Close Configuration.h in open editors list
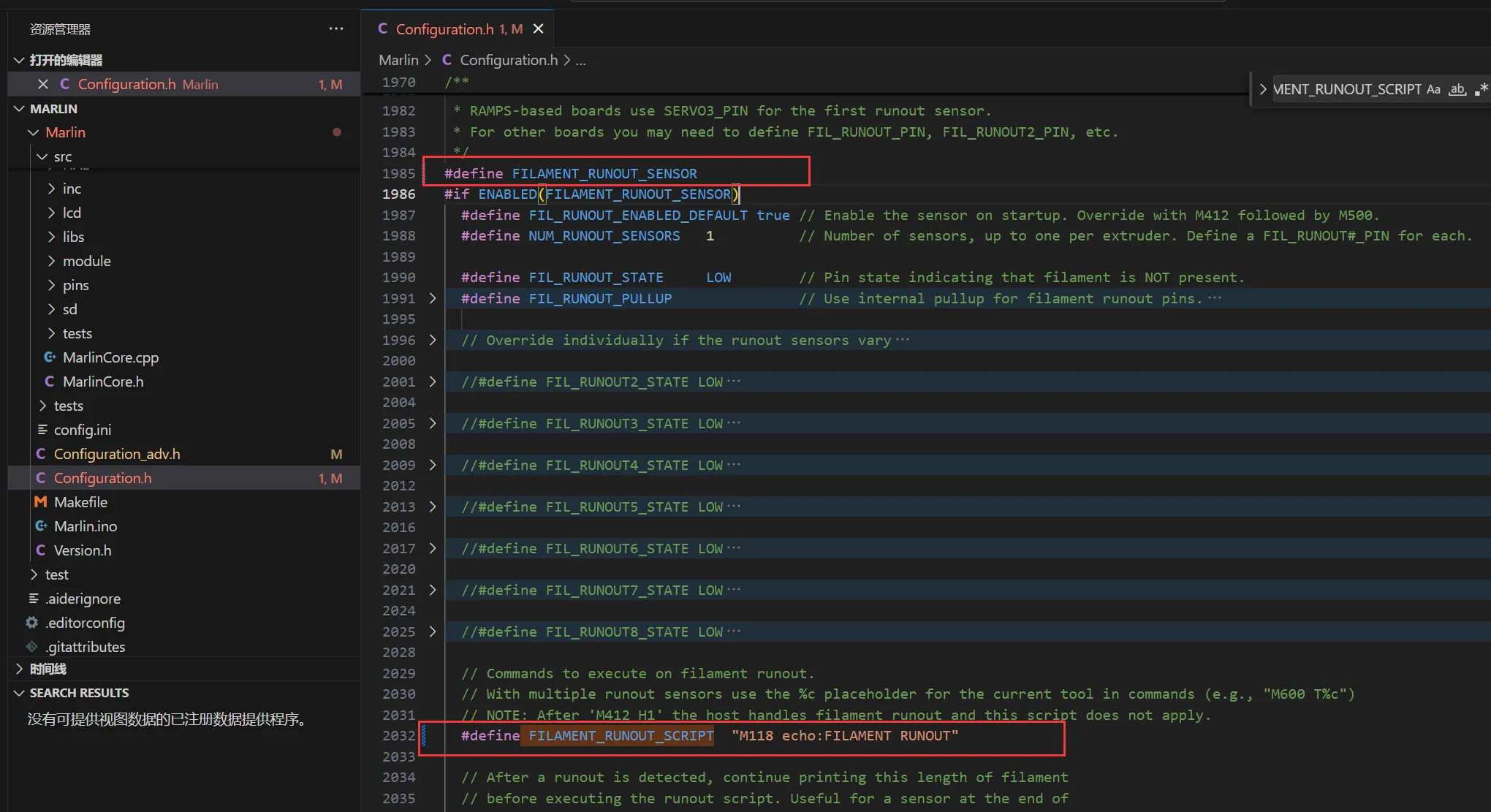This screenshot has width=1491, height=812. point(43,84)
